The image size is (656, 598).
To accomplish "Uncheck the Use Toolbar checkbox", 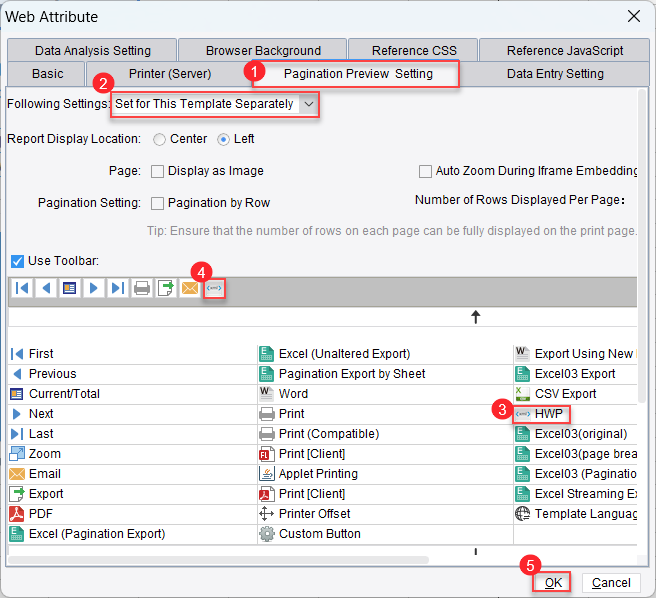I will [17, 261].
